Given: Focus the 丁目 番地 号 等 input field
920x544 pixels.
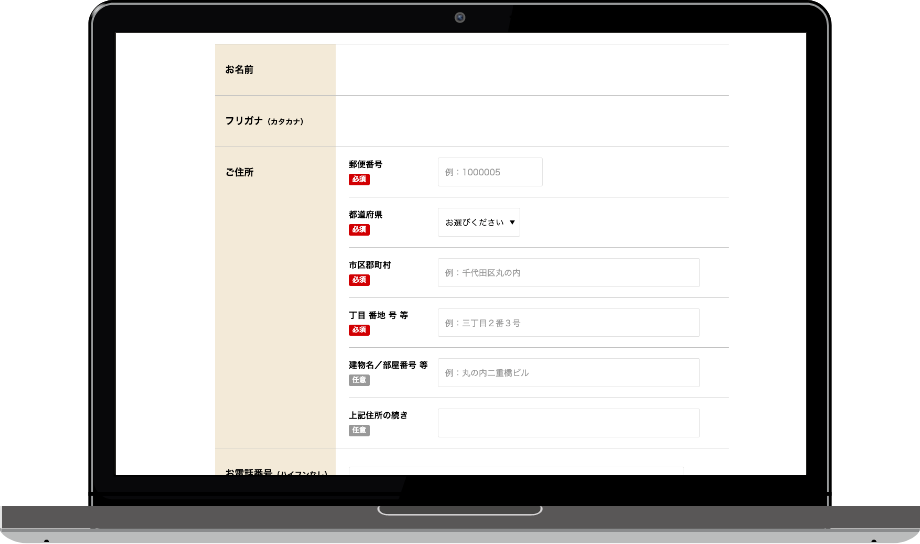Looking at the screenshot, I should tap(568, 323).
